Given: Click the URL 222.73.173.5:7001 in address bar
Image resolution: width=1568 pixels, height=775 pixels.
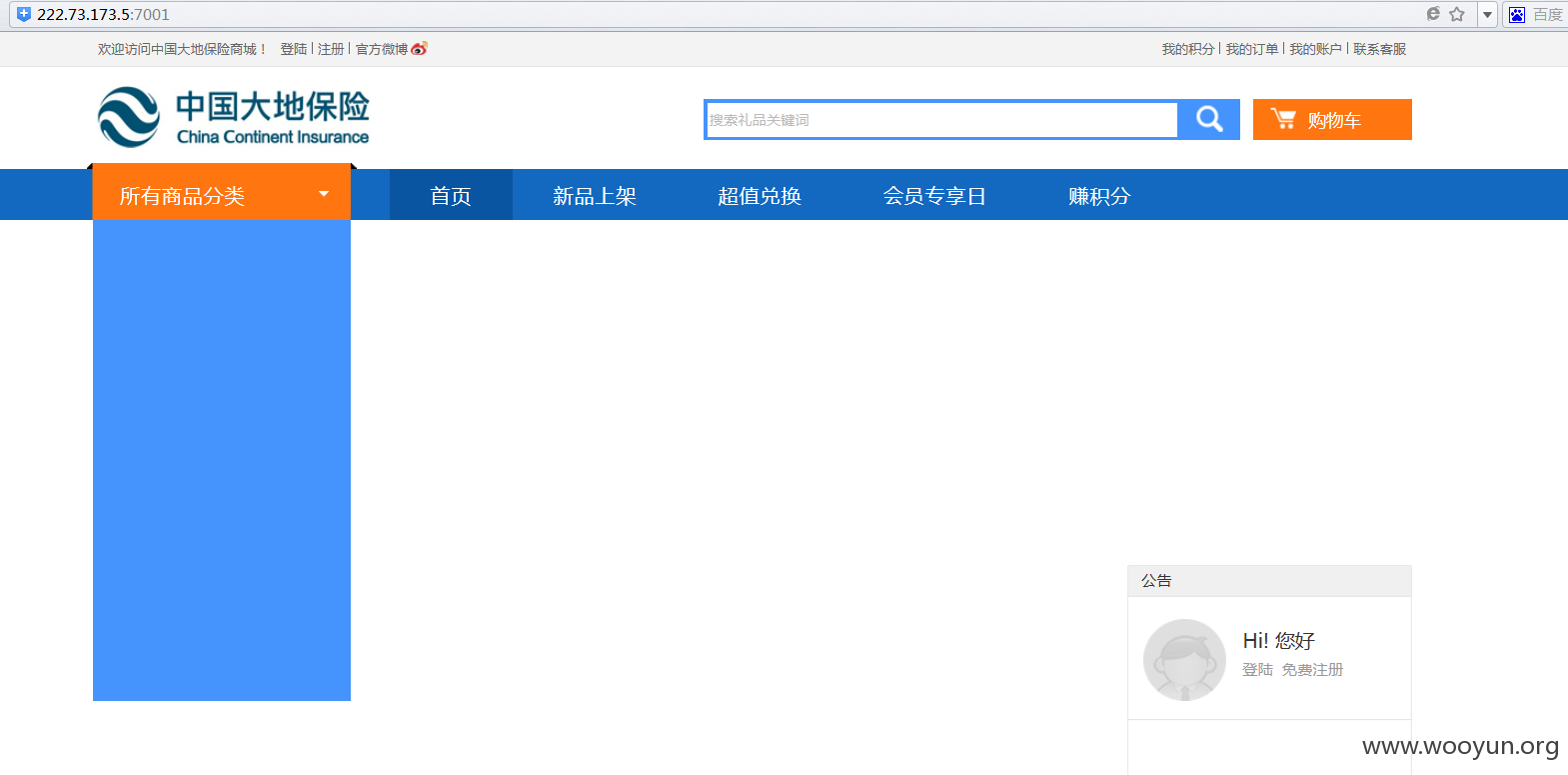Looking at the screenshot, I should point(103,14).
